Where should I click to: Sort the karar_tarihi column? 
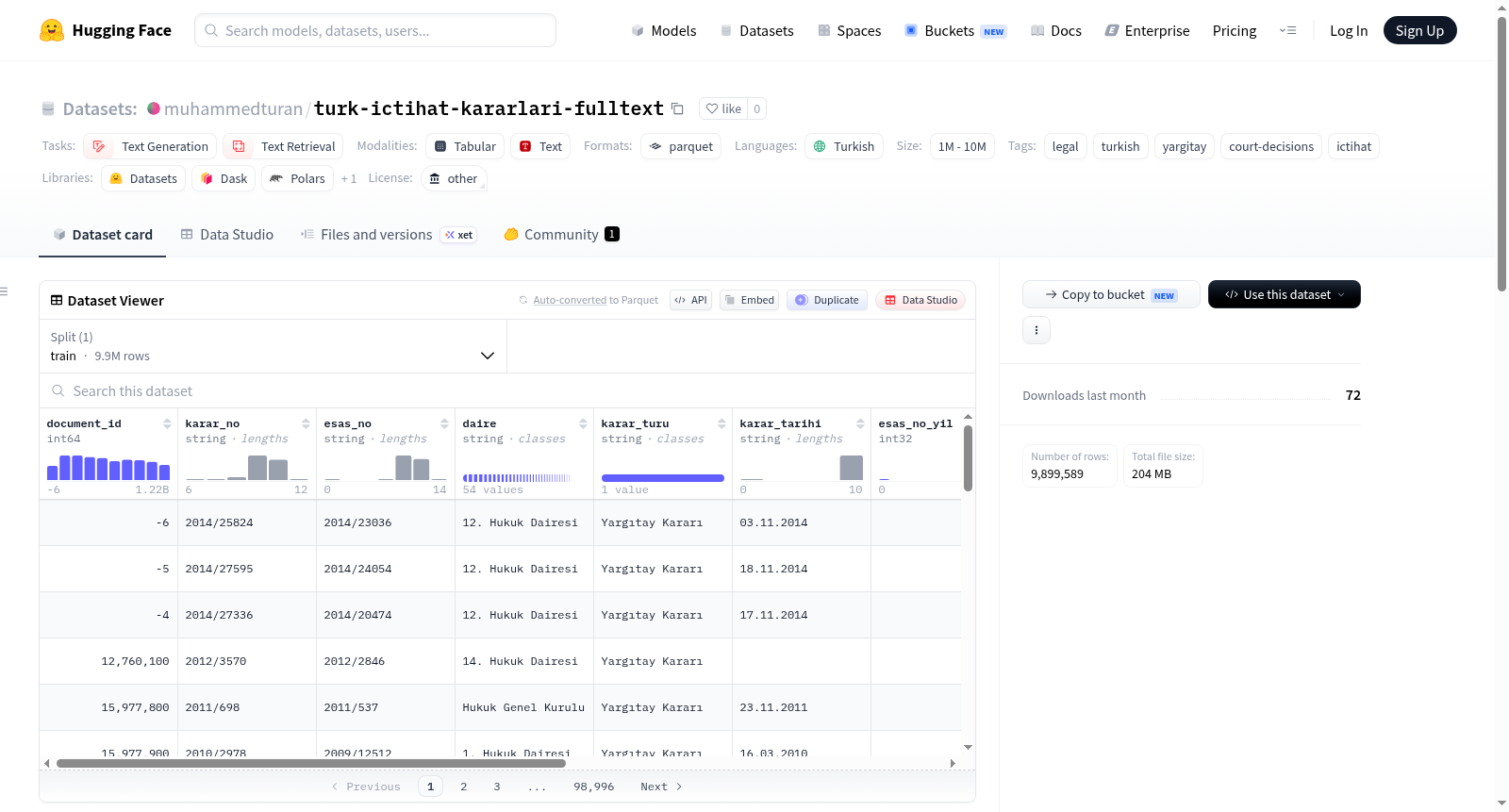click(860, 424)
